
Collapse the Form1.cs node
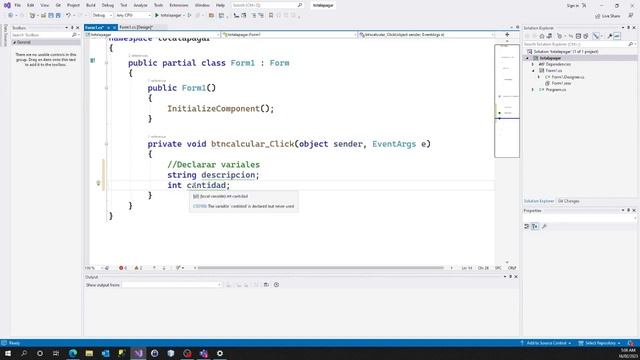(533, 71)
